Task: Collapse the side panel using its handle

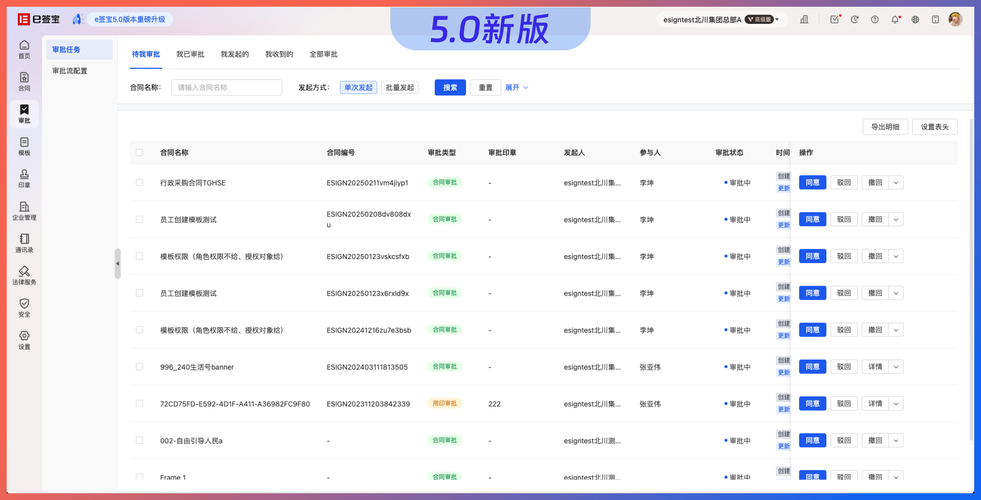Action: (x=117, y=264)
